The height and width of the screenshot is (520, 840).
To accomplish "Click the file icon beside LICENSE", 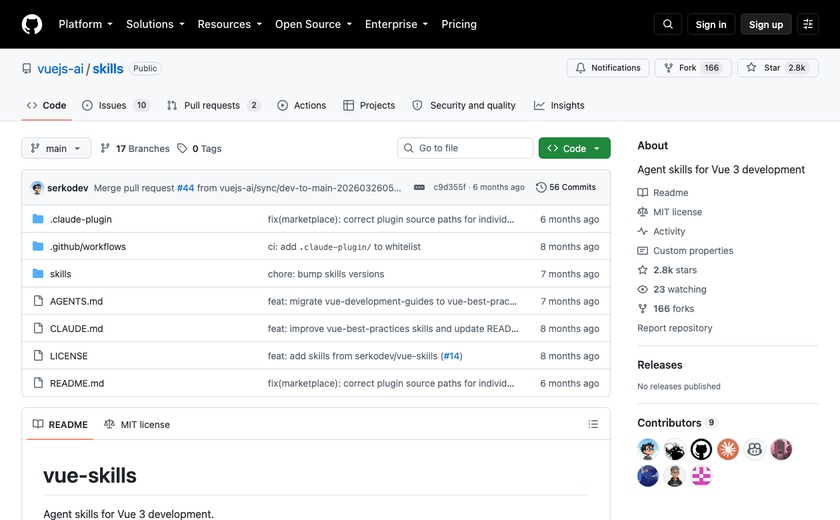I will [x=38, y=356].
